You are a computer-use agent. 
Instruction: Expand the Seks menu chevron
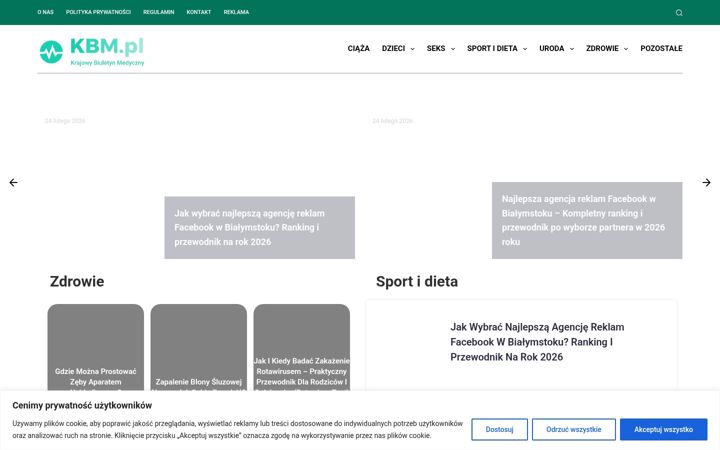(x=453, y=49)
